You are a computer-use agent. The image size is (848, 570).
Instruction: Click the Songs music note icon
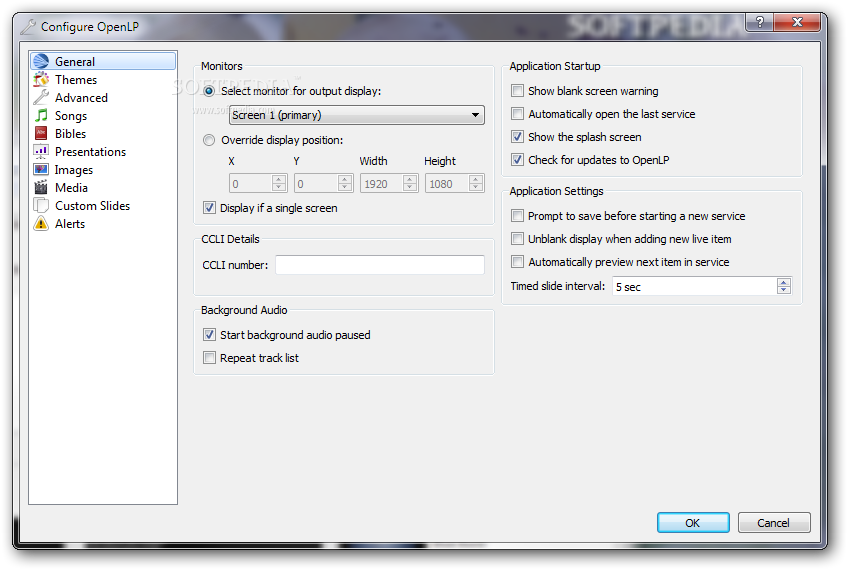click(41, 115)
